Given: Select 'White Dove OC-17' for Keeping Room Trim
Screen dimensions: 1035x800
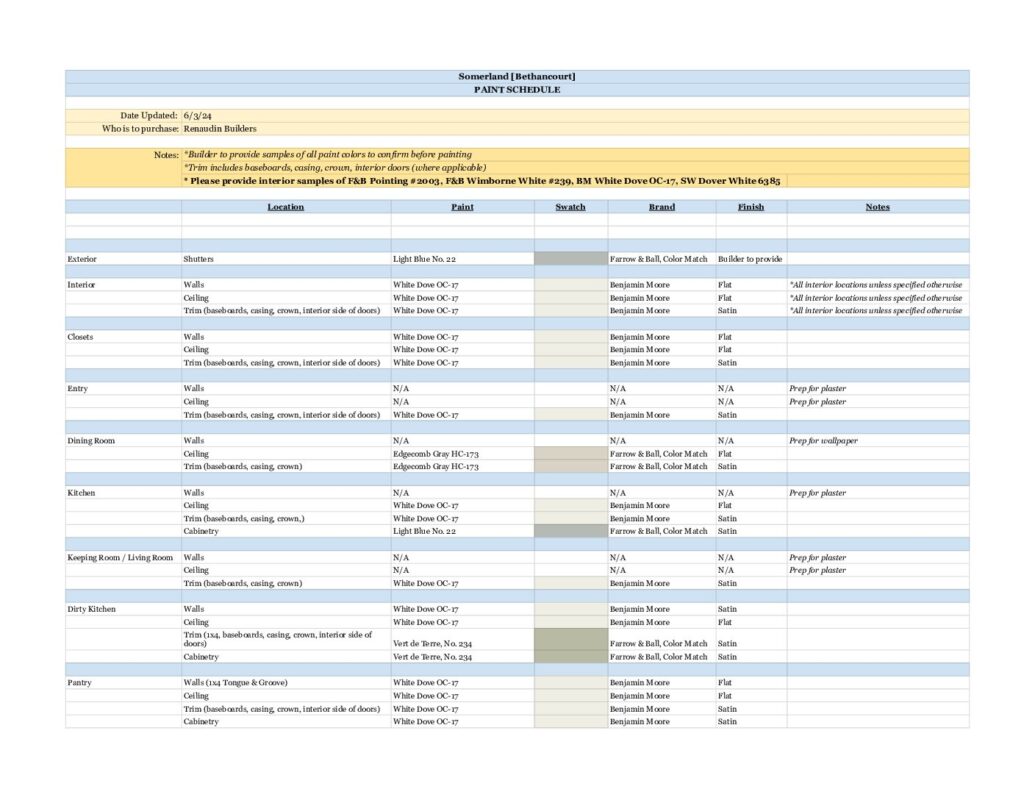Looking at the screenshot, I should (426, 583).
